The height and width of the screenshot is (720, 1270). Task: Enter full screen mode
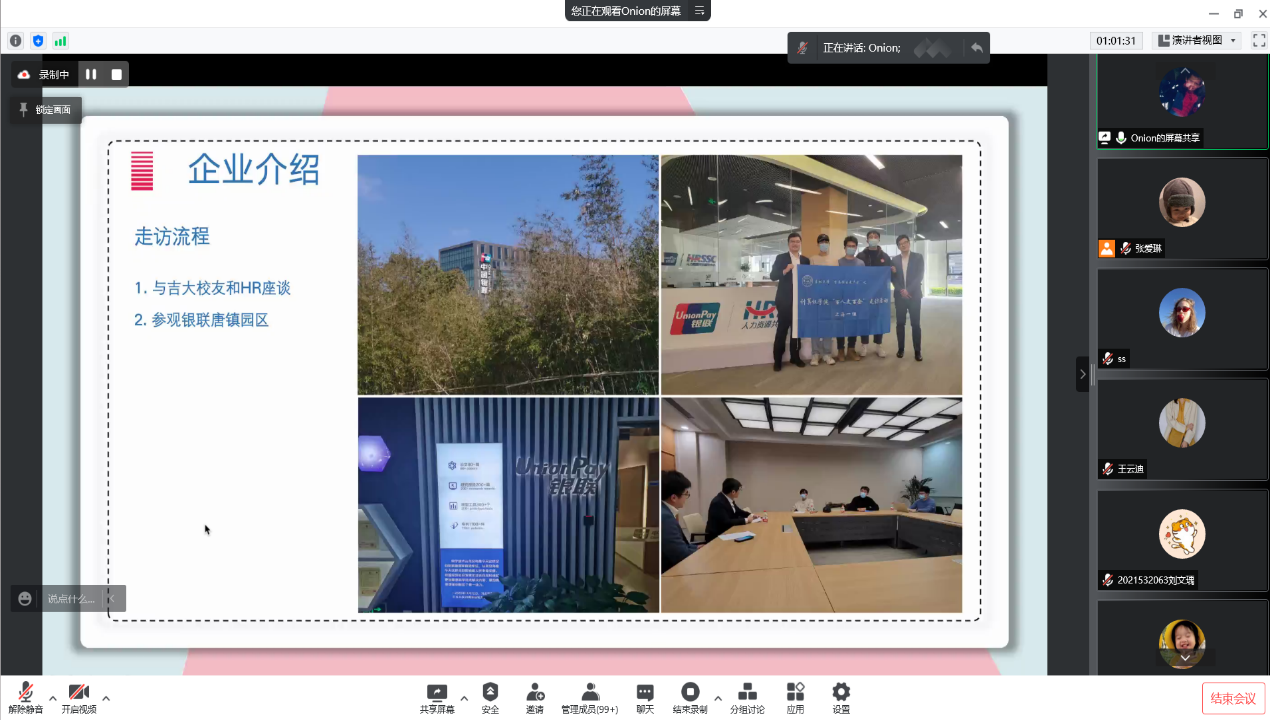pos(1259,41)
